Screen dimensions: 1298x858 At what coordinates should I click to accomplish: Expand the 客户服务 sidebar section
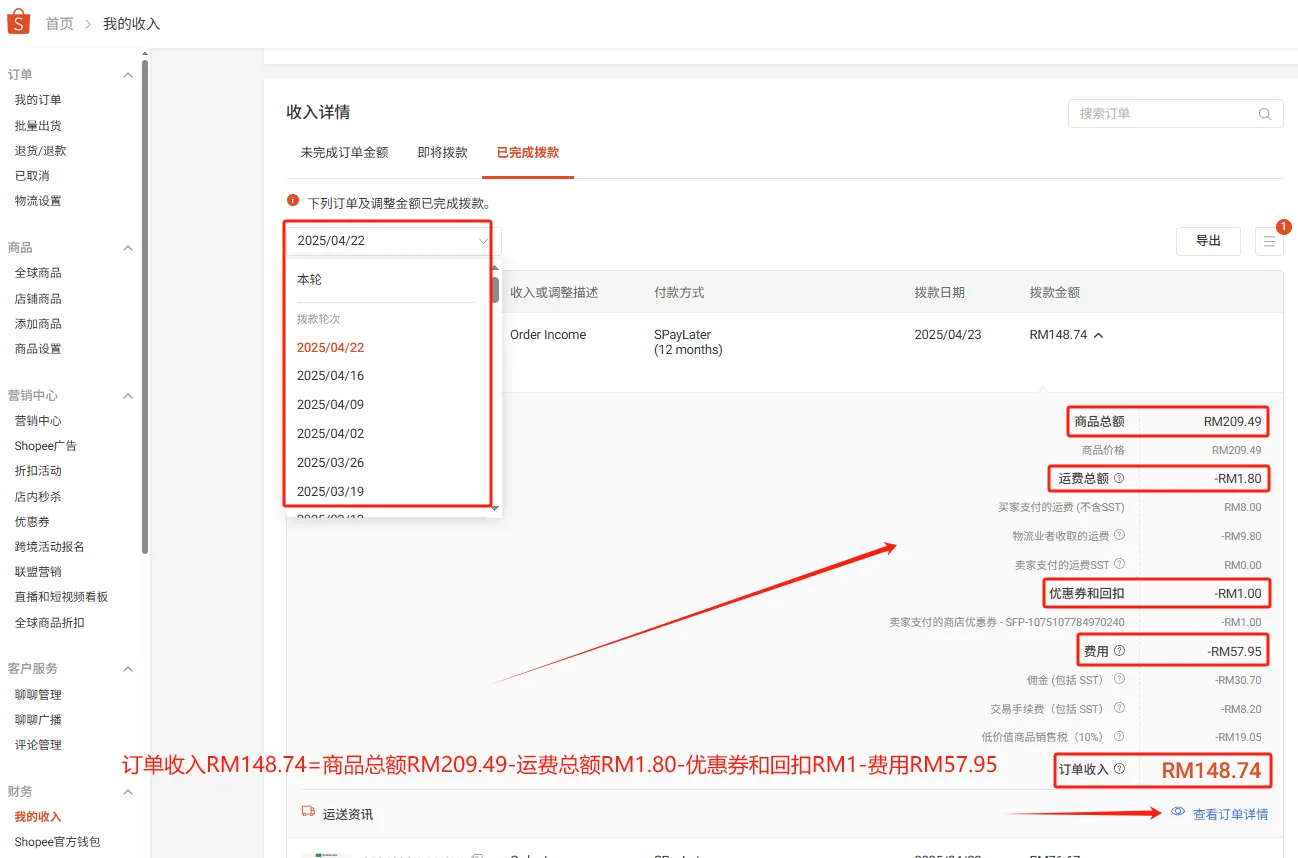[x=127, y=668]
